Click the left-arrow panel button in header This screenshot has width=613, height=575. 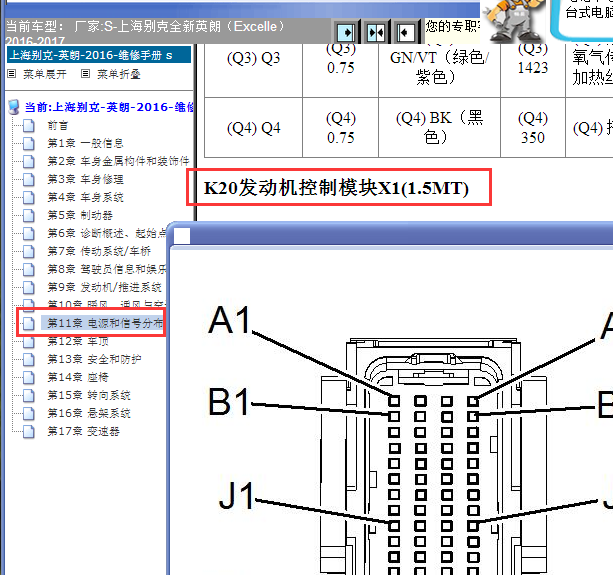coord(405,32)
